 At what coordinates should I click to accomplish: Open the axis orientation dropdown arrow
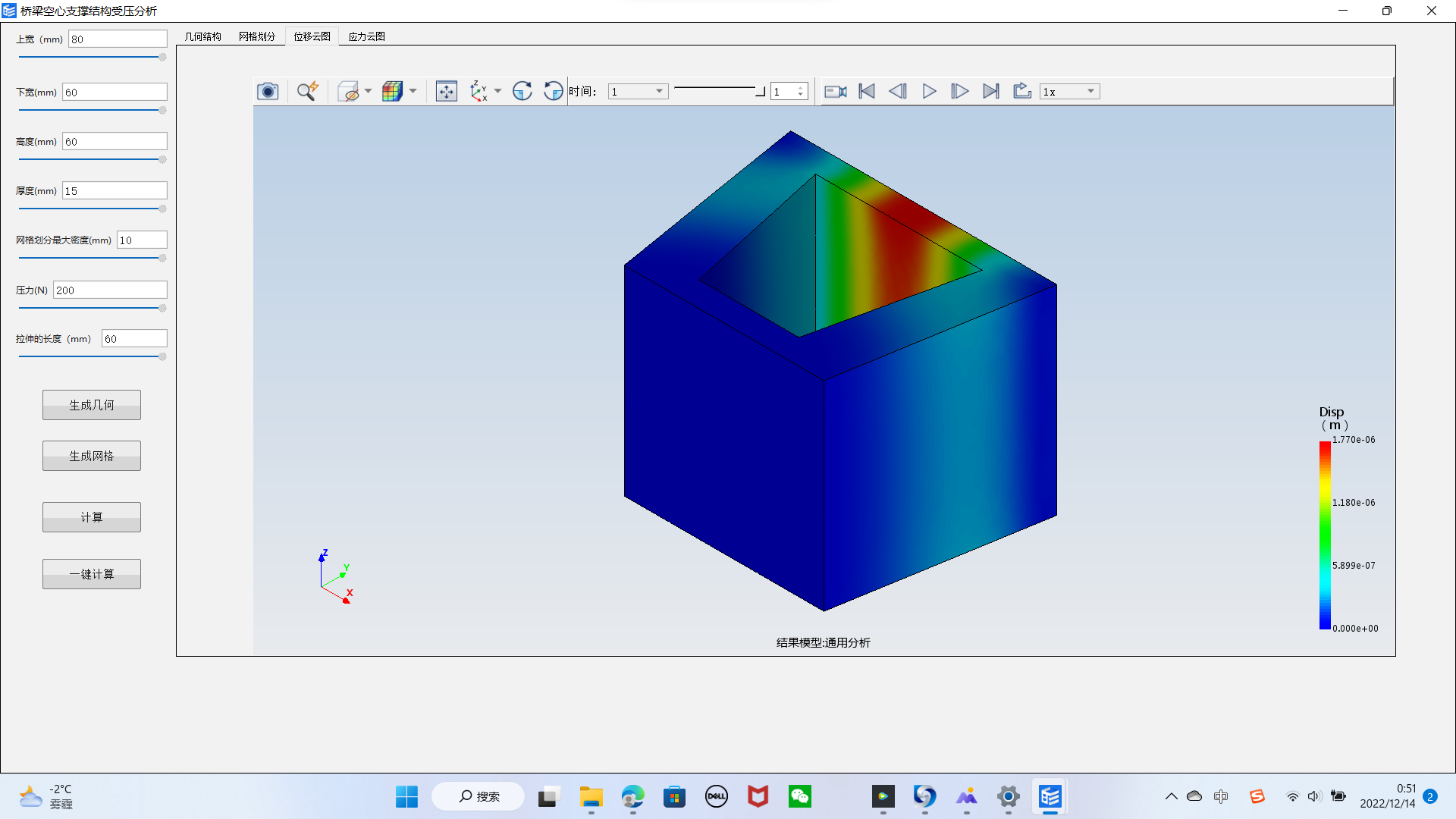pyautogui.click(x=498, y=92)
